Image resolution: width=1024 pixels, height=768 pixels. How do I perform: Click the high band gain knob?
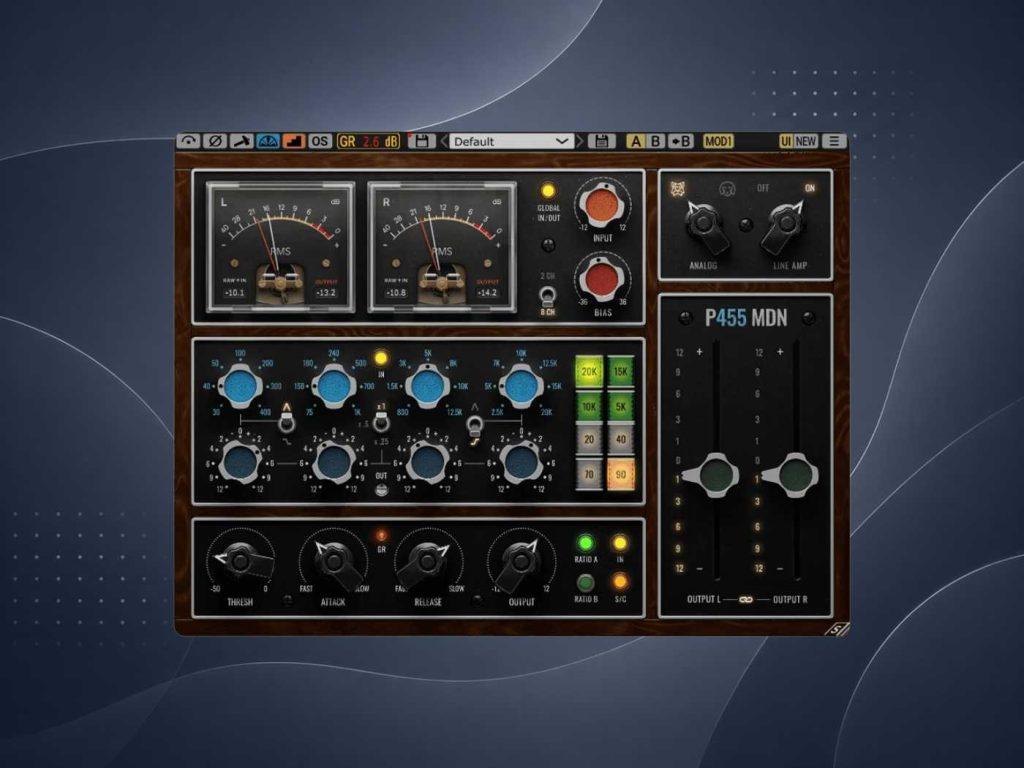coord(521,461)
